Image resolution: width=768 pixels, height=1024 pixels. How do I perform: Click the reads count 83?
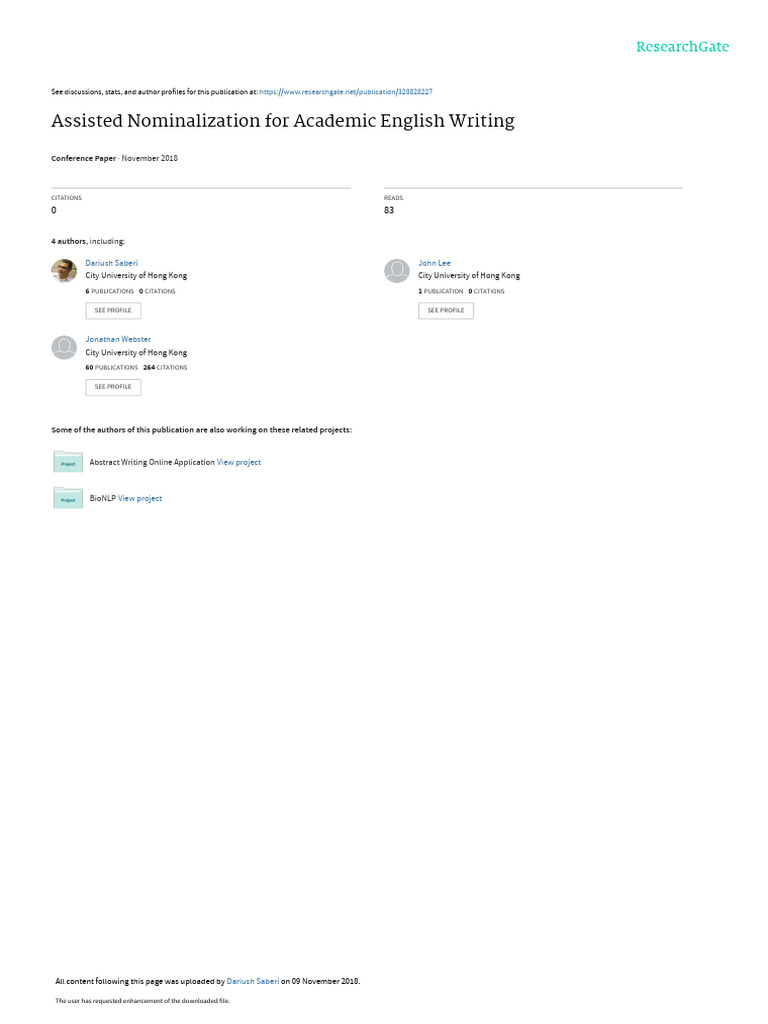click(389, 210)
